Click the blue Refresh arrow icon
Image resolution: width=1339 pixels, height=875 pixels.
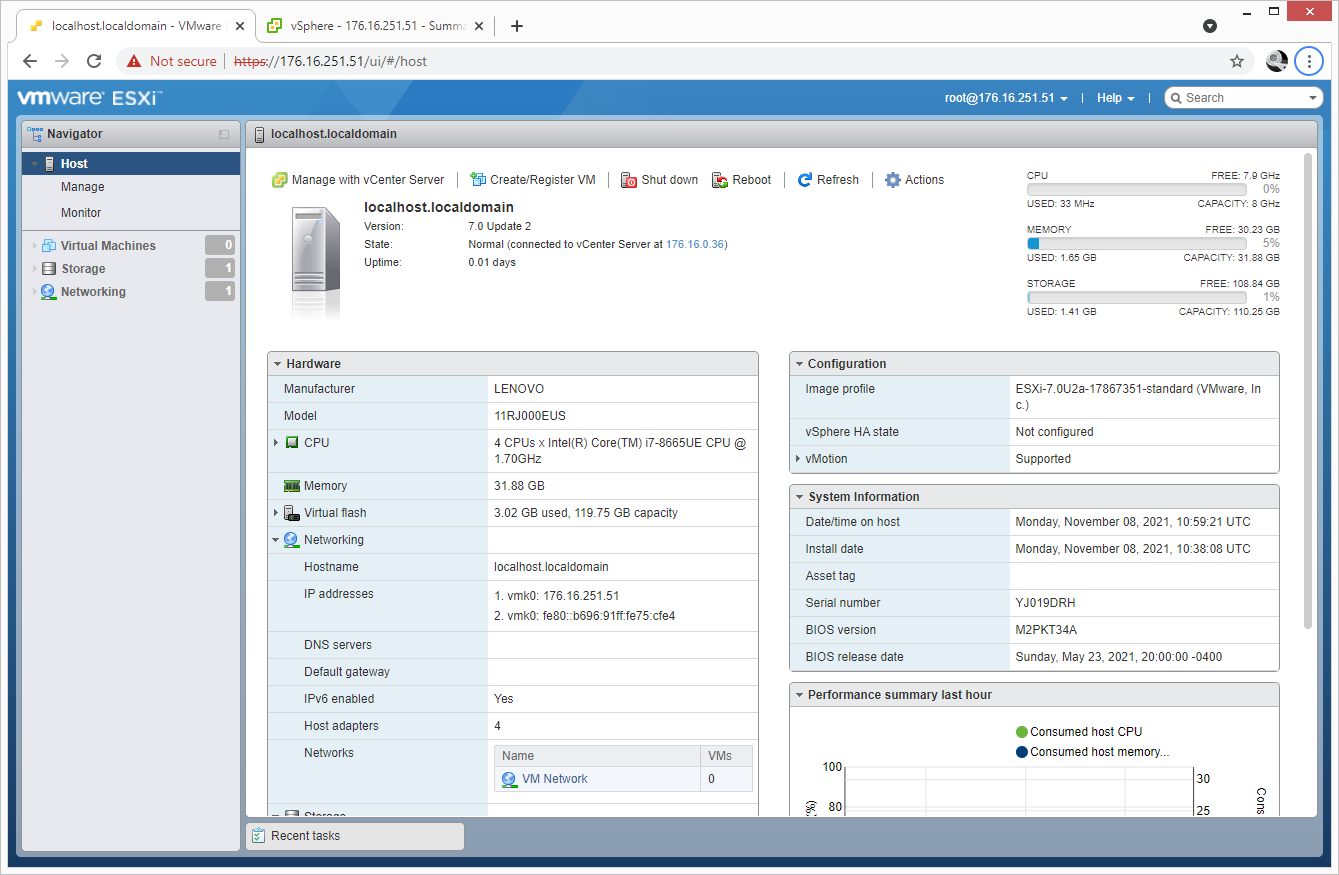click(805, 180)
